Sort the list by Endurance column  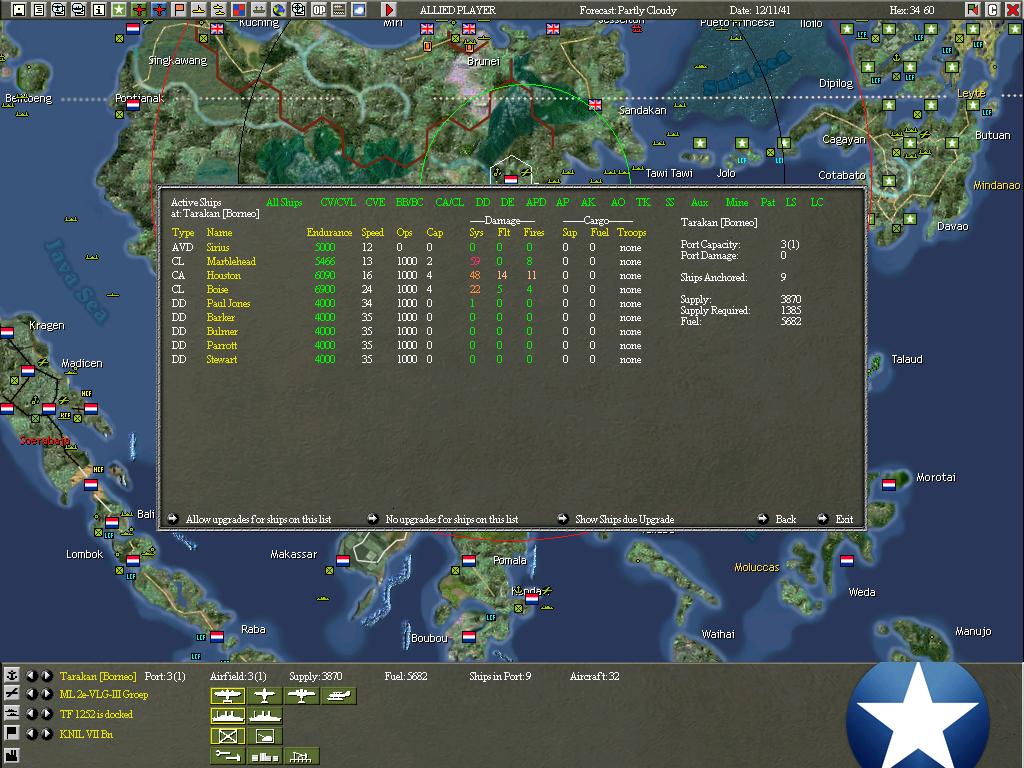329,232
